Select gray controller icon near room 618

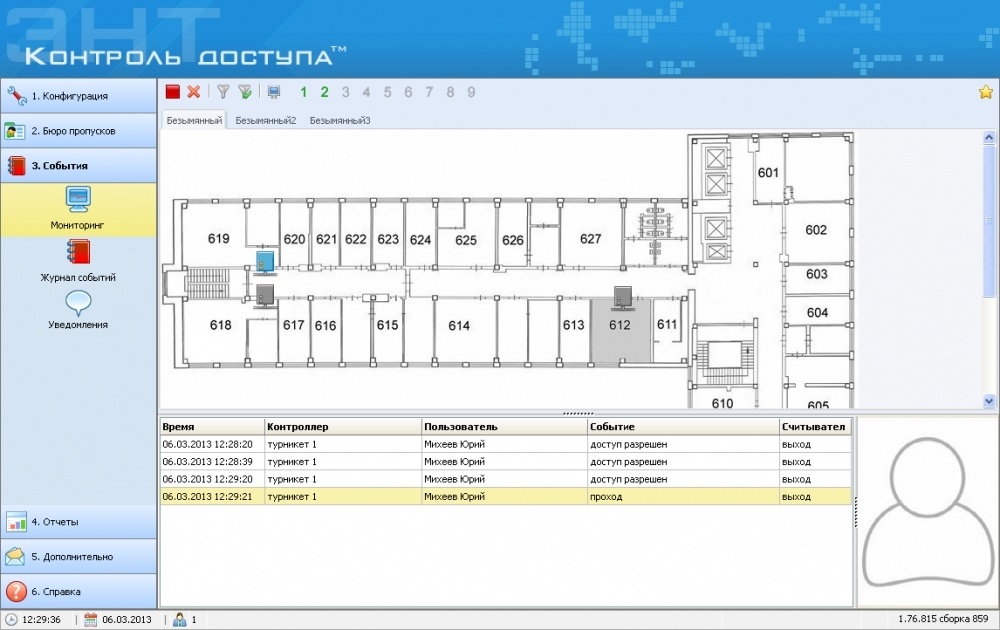pos(265,297)
